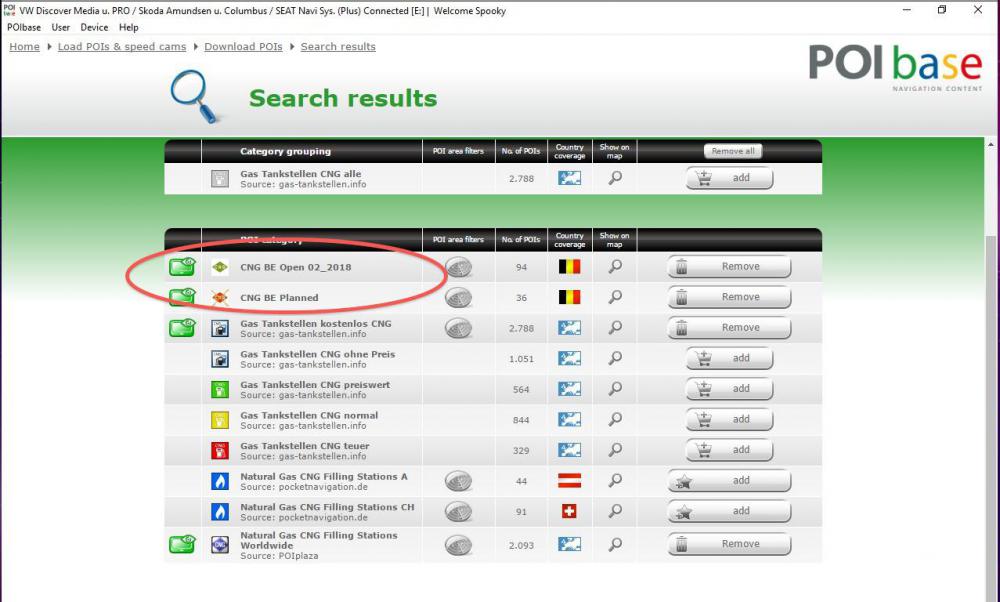This screenshot has width=1000, height=602.
Task: Click green cart icon beside CNG BE Open
Action: (182, 266)
